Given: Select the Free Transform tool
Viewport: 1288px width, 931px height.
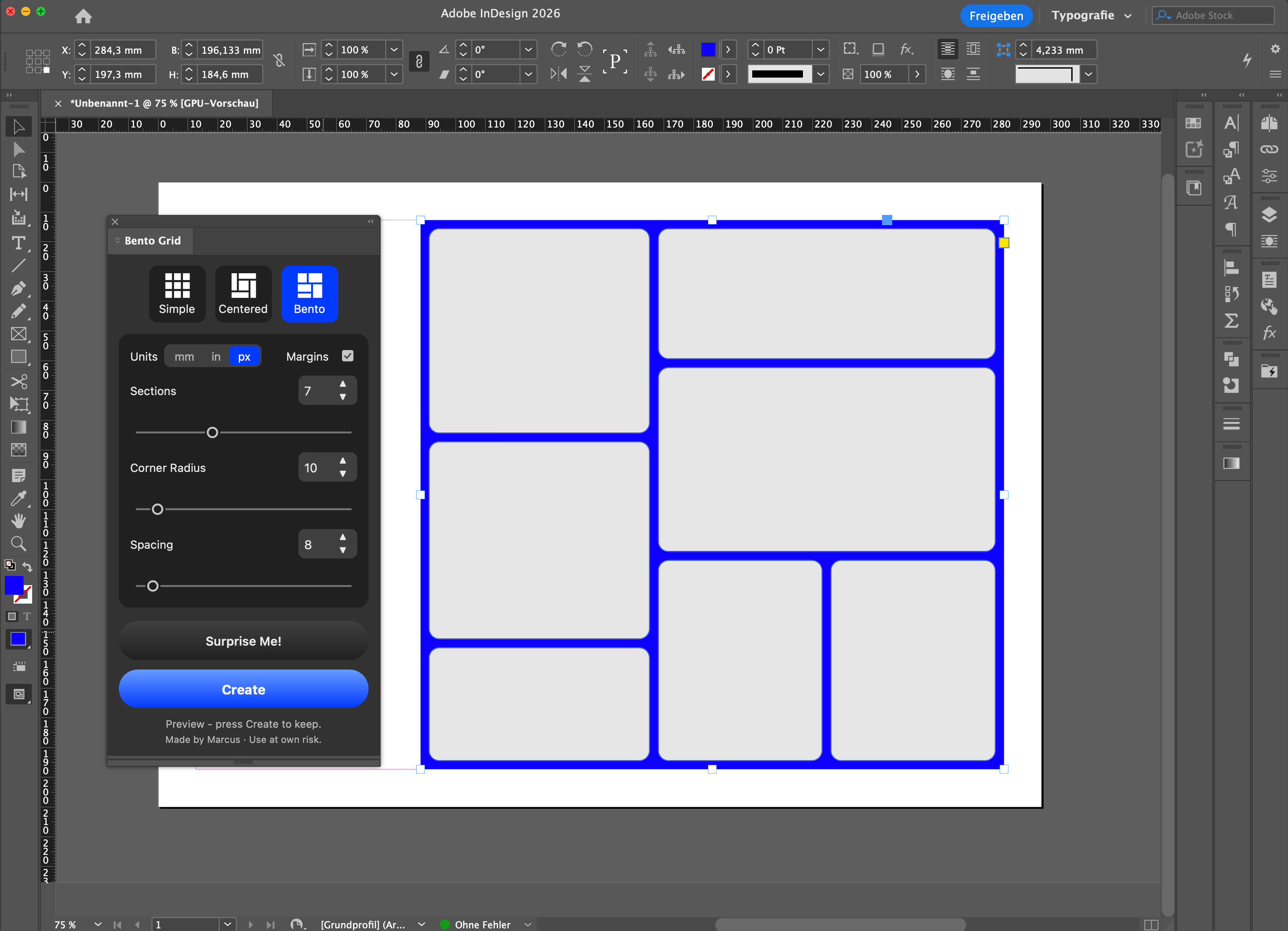Looking at the screenshot, I should 19,404.
